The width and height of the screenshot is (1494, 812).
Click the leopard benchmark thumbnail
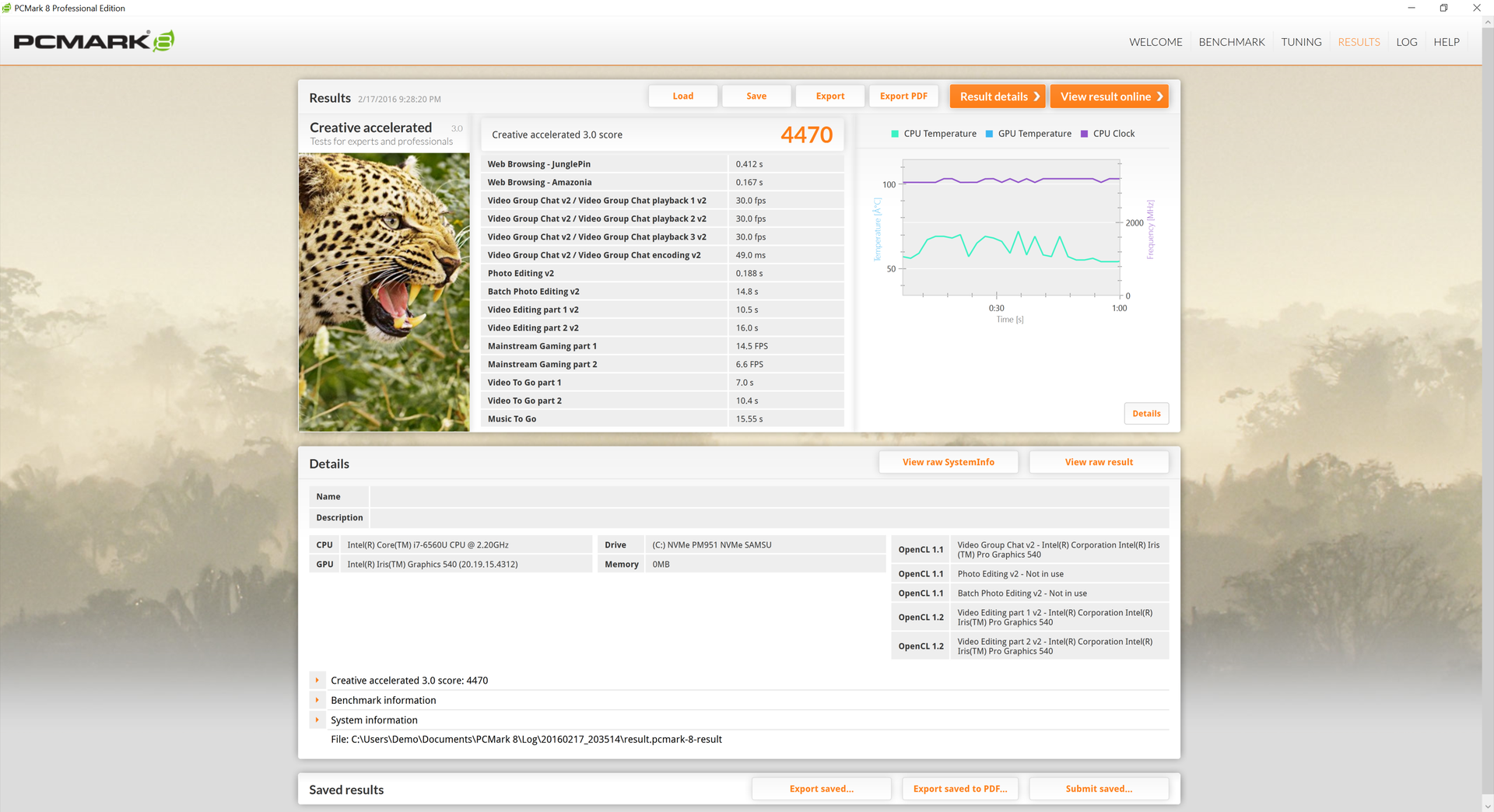click(384, 292)
